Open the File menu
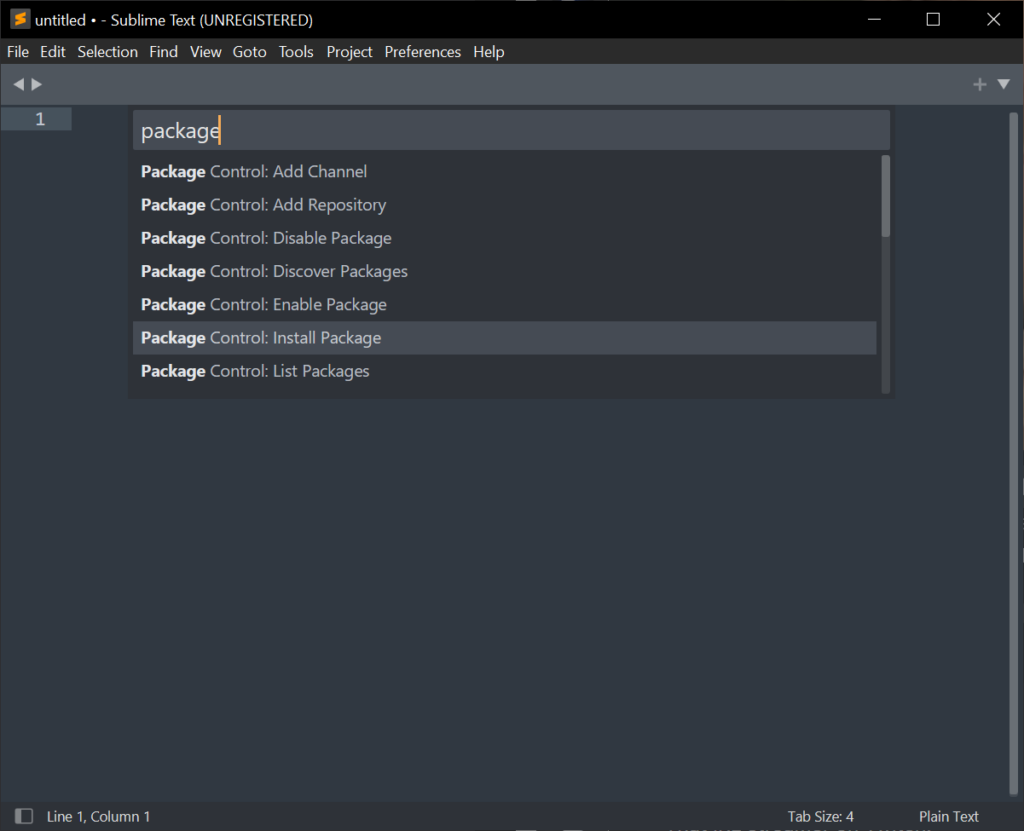This screenshot has height=831, width=1024. pyautogui.click(x=18, y=52)
